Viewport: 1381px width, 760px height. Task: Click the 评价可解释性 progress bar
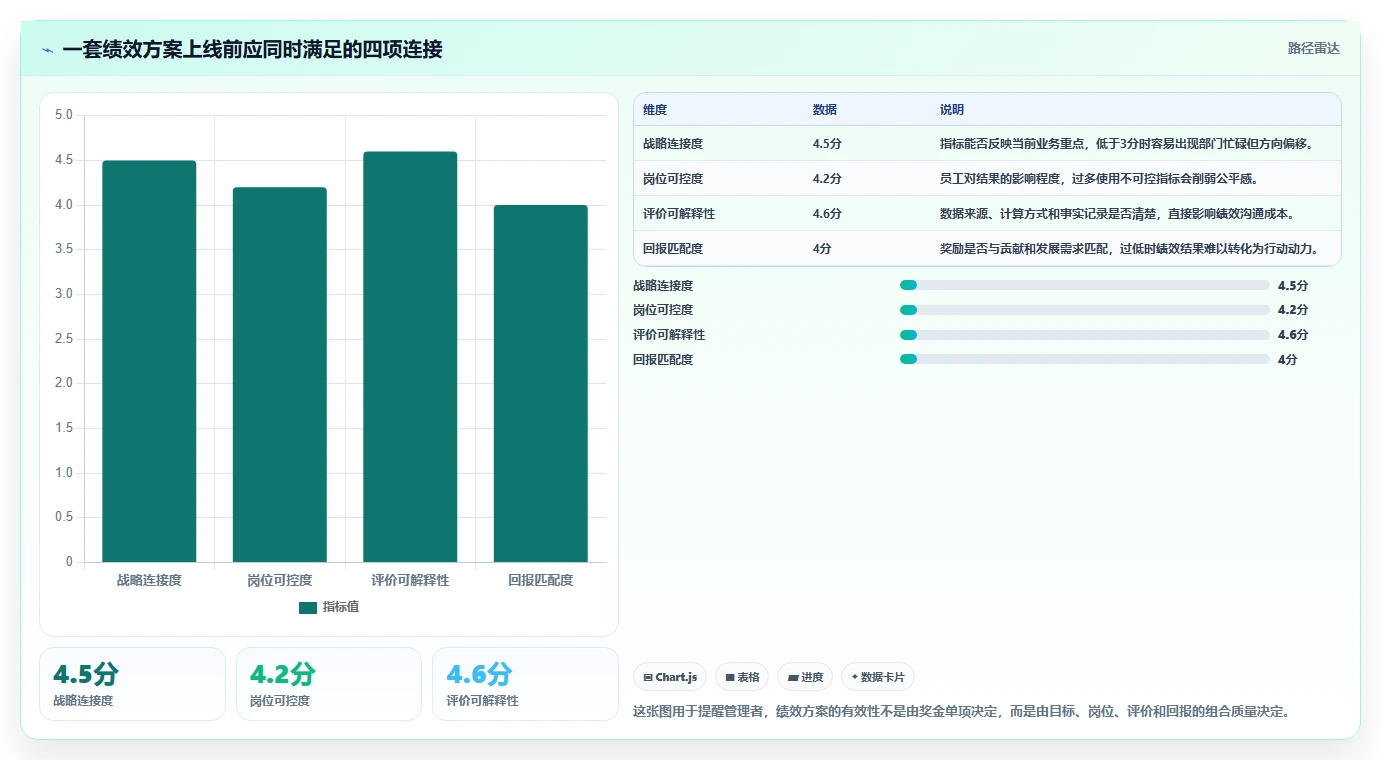point(1085,335)
